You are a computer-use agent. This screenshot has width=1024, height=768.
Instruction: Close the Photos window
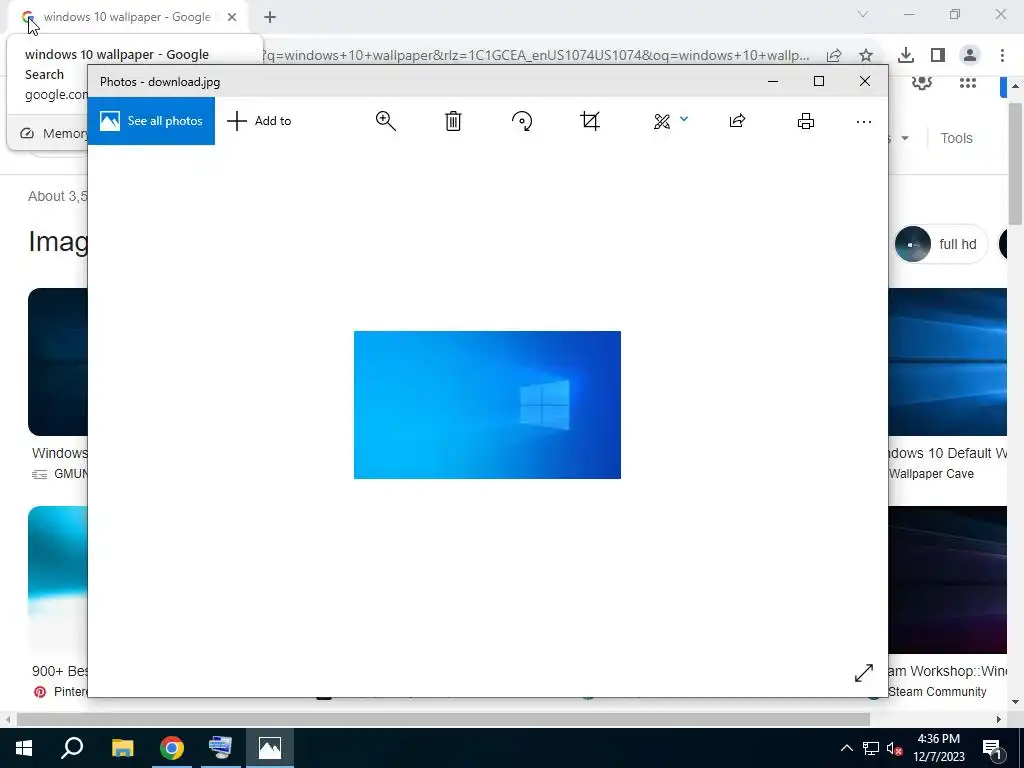[x=865, y=81]
